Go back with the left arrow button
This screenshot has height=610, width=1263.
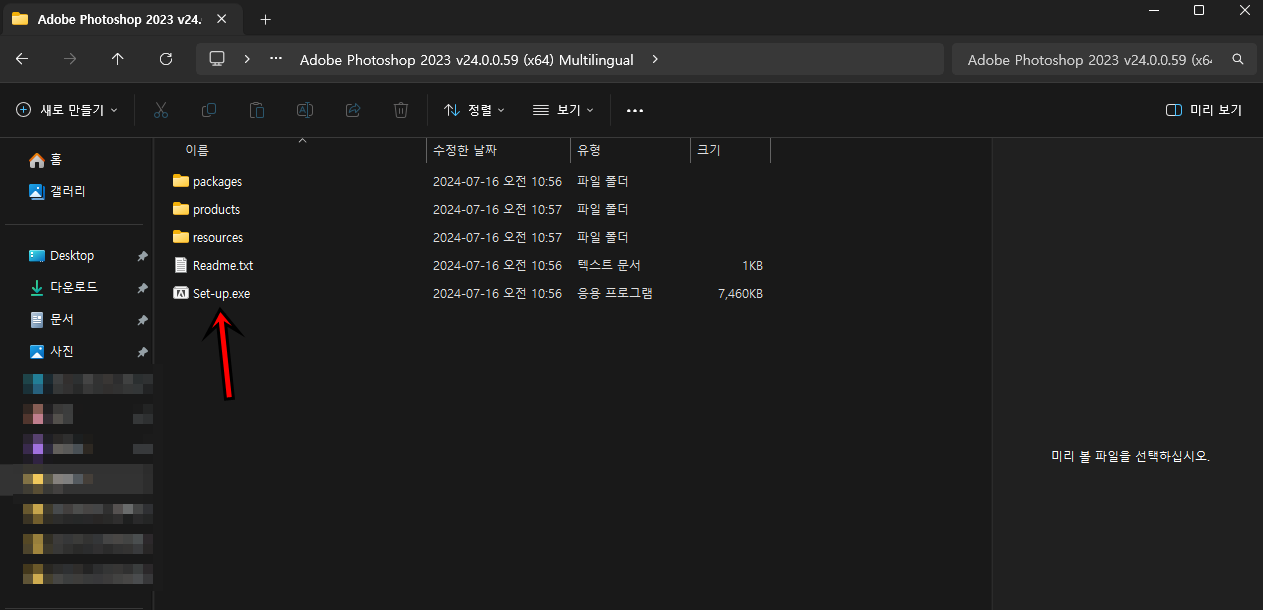(x=22, y=59)
